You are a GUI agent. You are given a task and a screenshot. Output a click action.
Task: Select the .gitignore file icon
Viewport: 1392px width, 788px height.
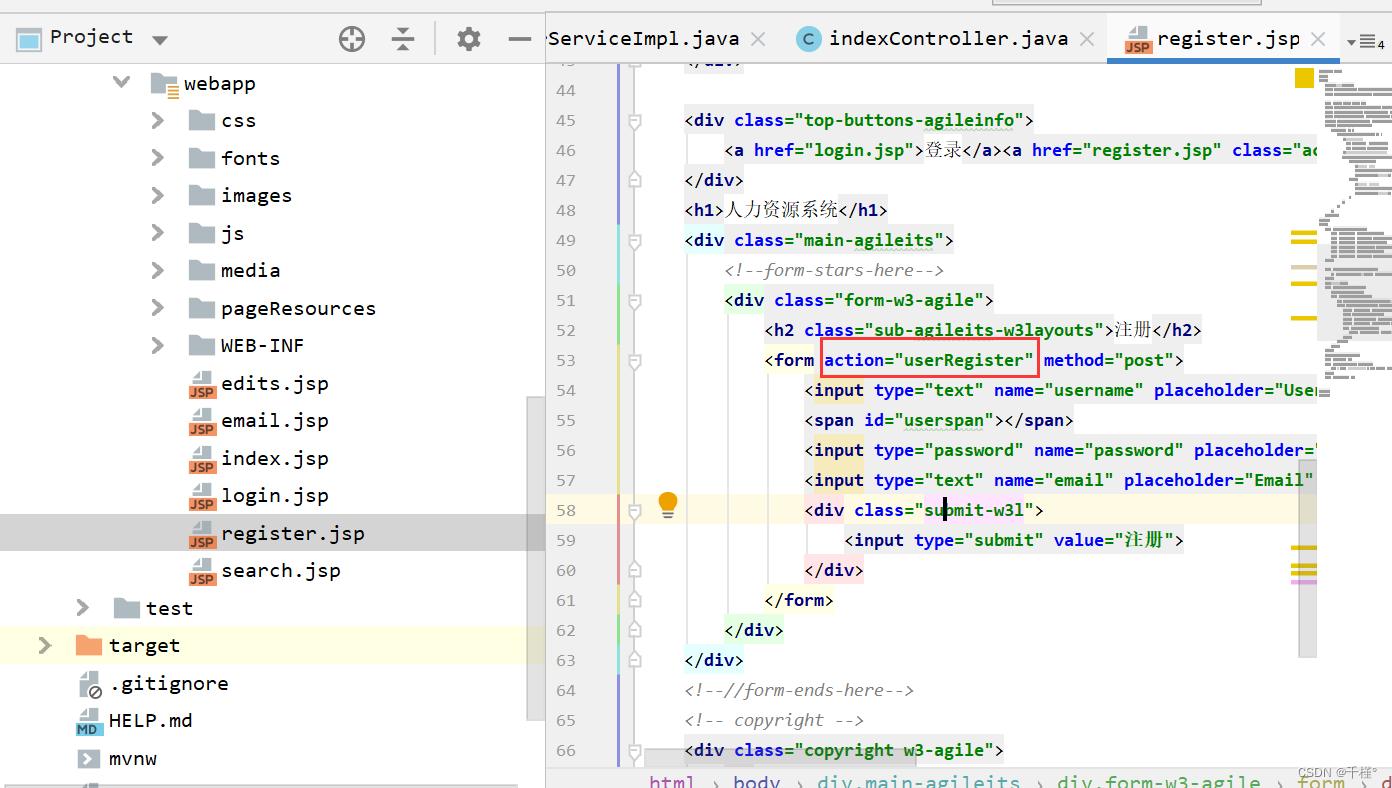coord(90,684)
